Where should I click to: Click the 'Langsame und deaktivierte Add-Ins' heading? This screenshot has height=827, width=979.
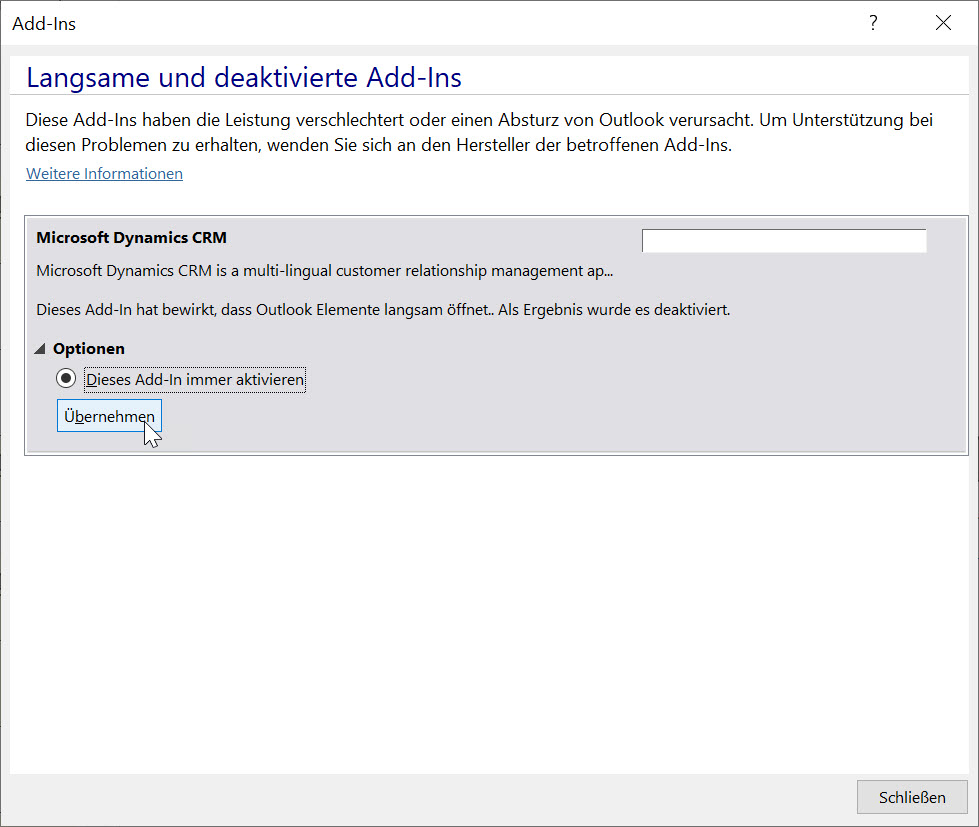click(244, 77)
